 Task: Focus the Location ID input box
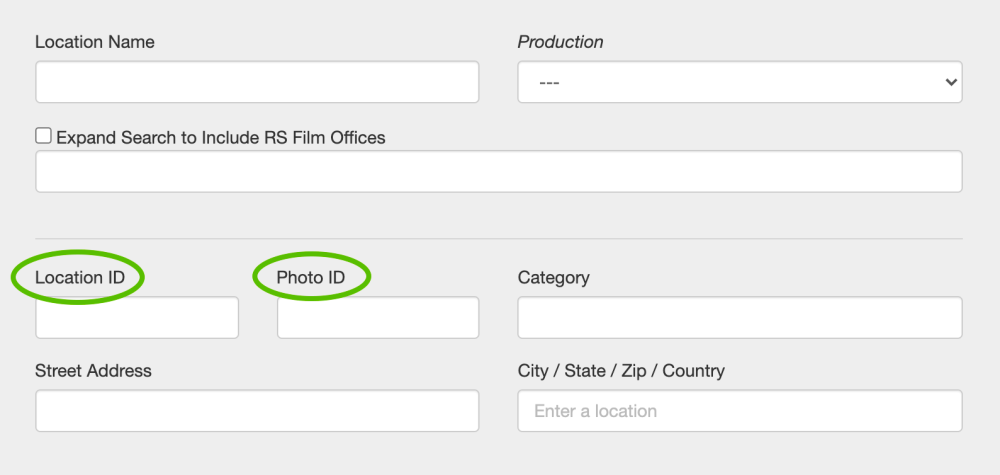[x=137, y=318]
